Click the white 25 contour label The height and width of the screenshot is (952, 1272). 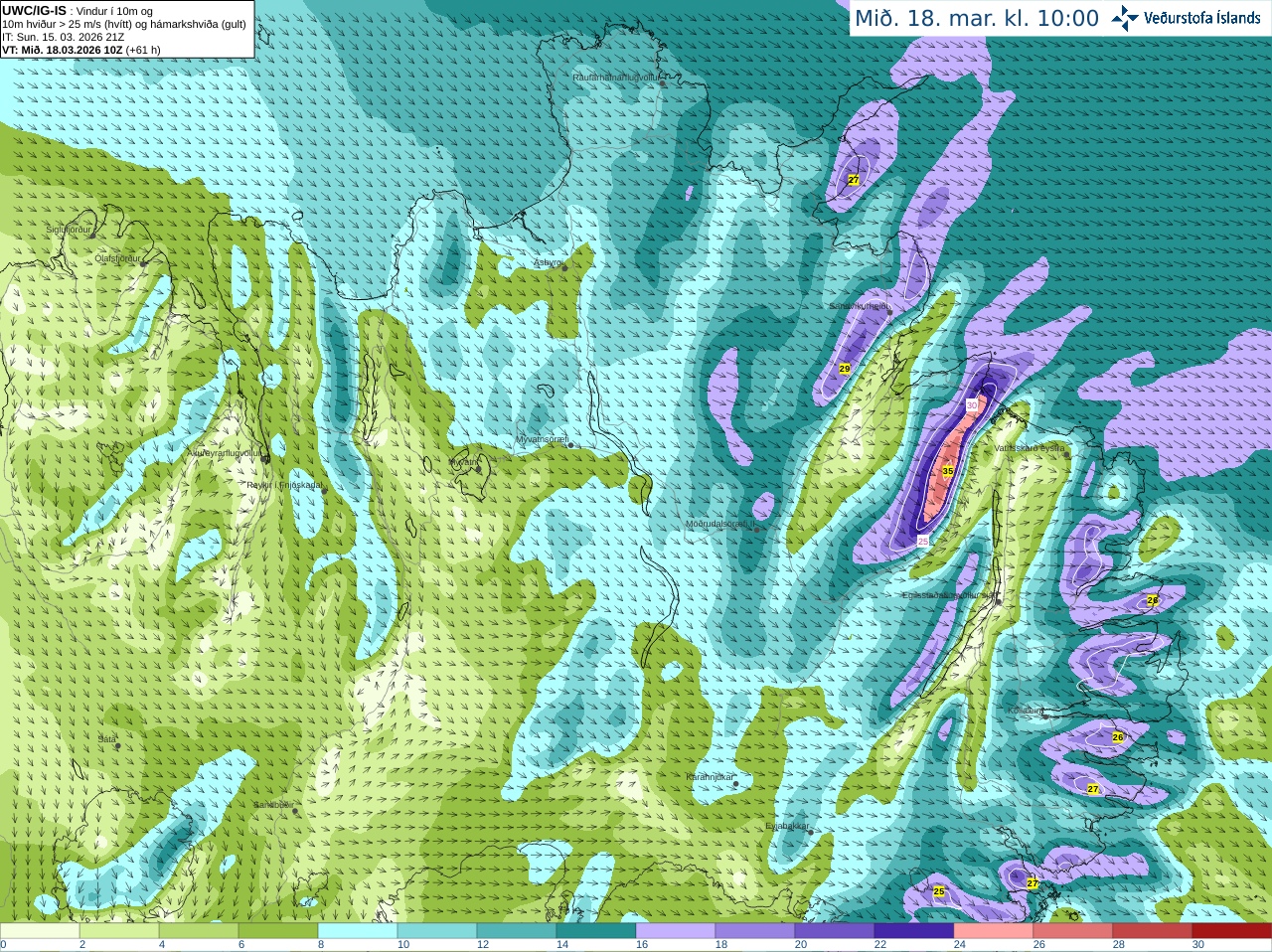tap(922, 541)
